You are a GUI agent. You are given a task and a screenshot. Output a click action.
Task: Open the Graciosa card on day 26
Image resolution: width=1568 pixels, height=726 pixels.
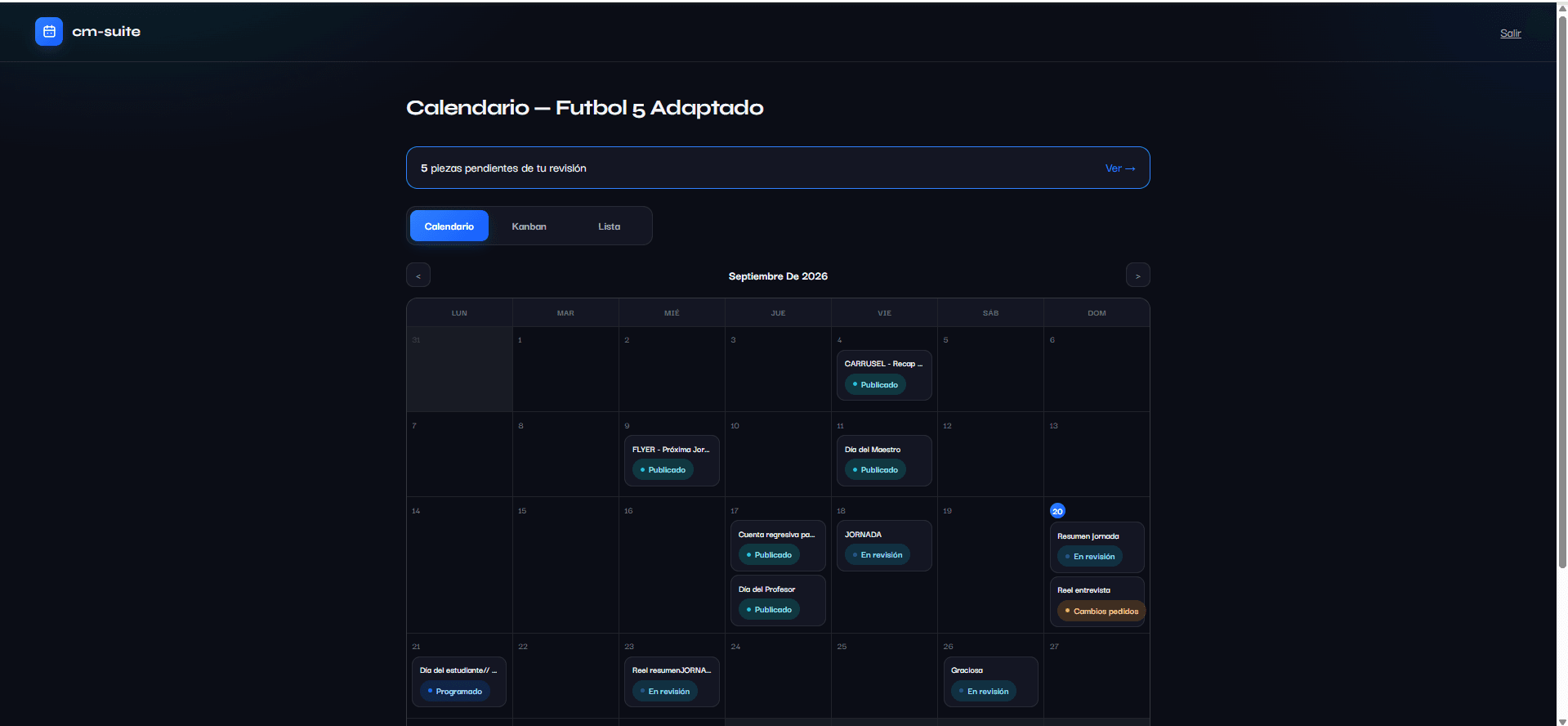click(990, 682)
